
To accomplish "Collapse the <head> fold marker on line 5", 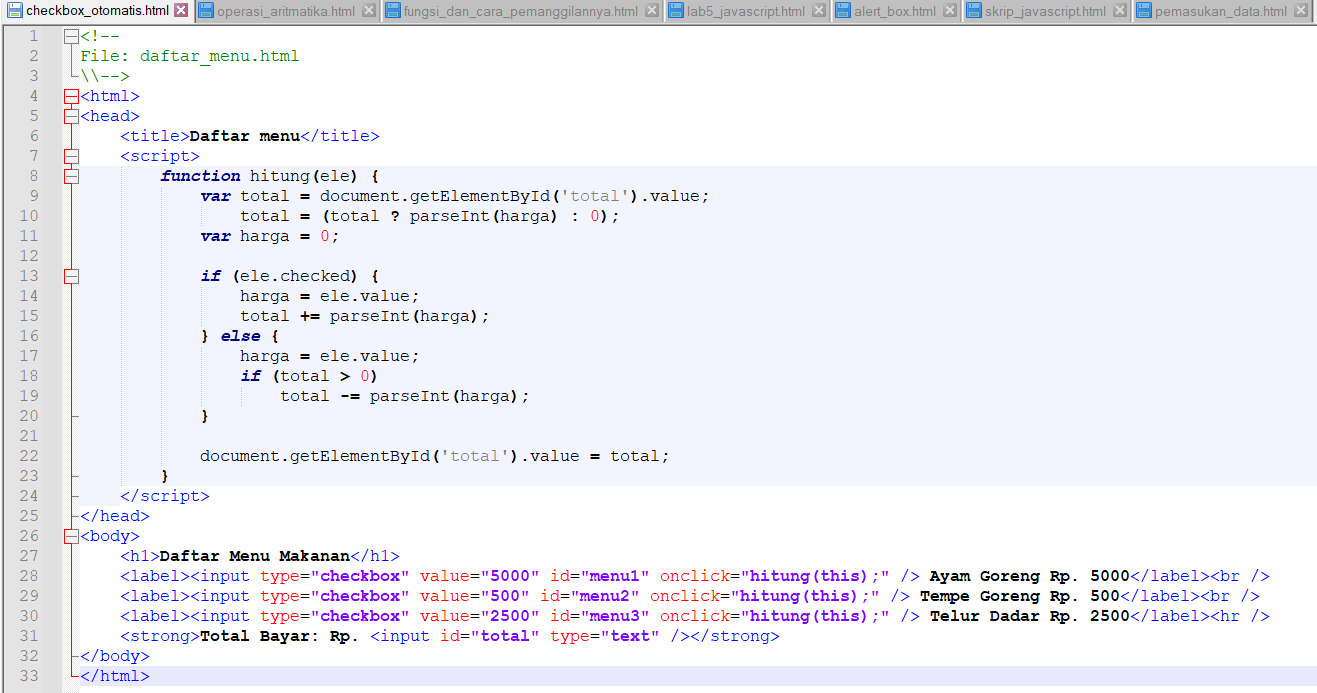I will point(70,116).
